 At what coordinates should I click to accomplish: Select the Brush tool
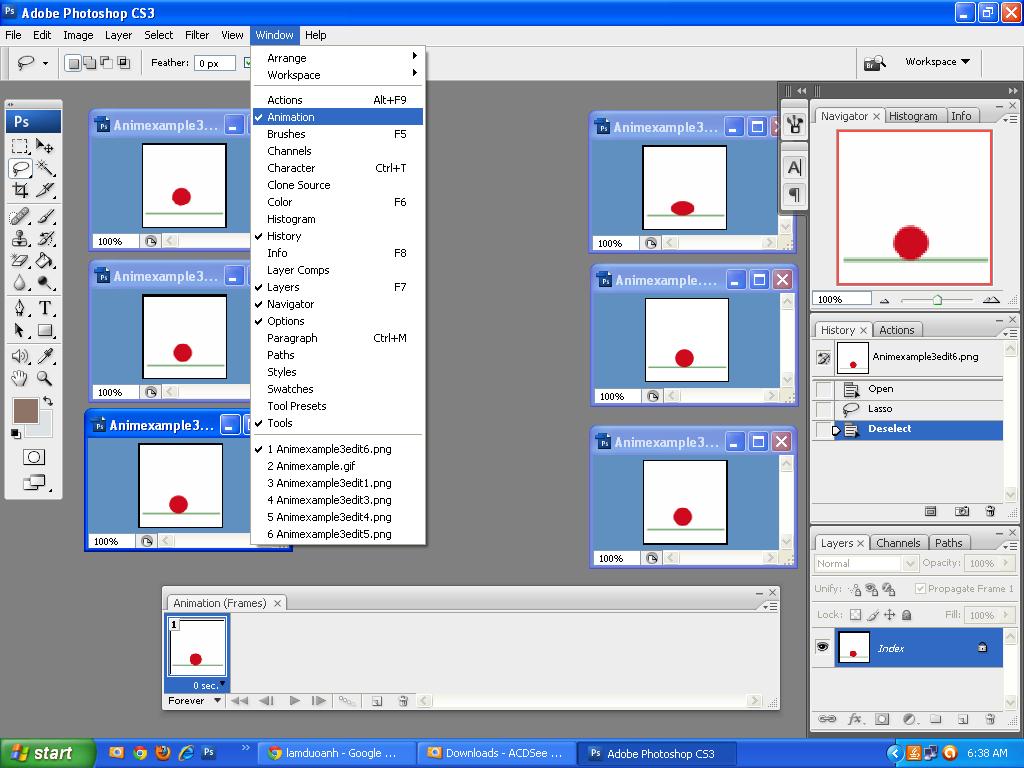pos(45,216)
